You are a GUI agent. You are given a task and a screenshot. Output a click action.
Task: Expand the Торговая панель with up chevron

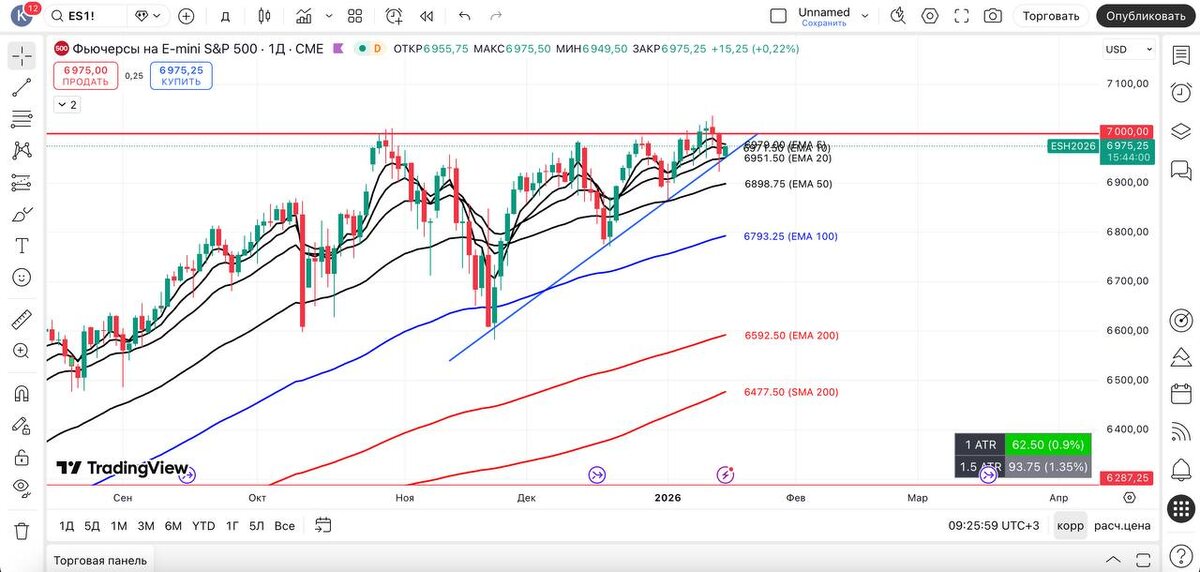point(1113,560)
